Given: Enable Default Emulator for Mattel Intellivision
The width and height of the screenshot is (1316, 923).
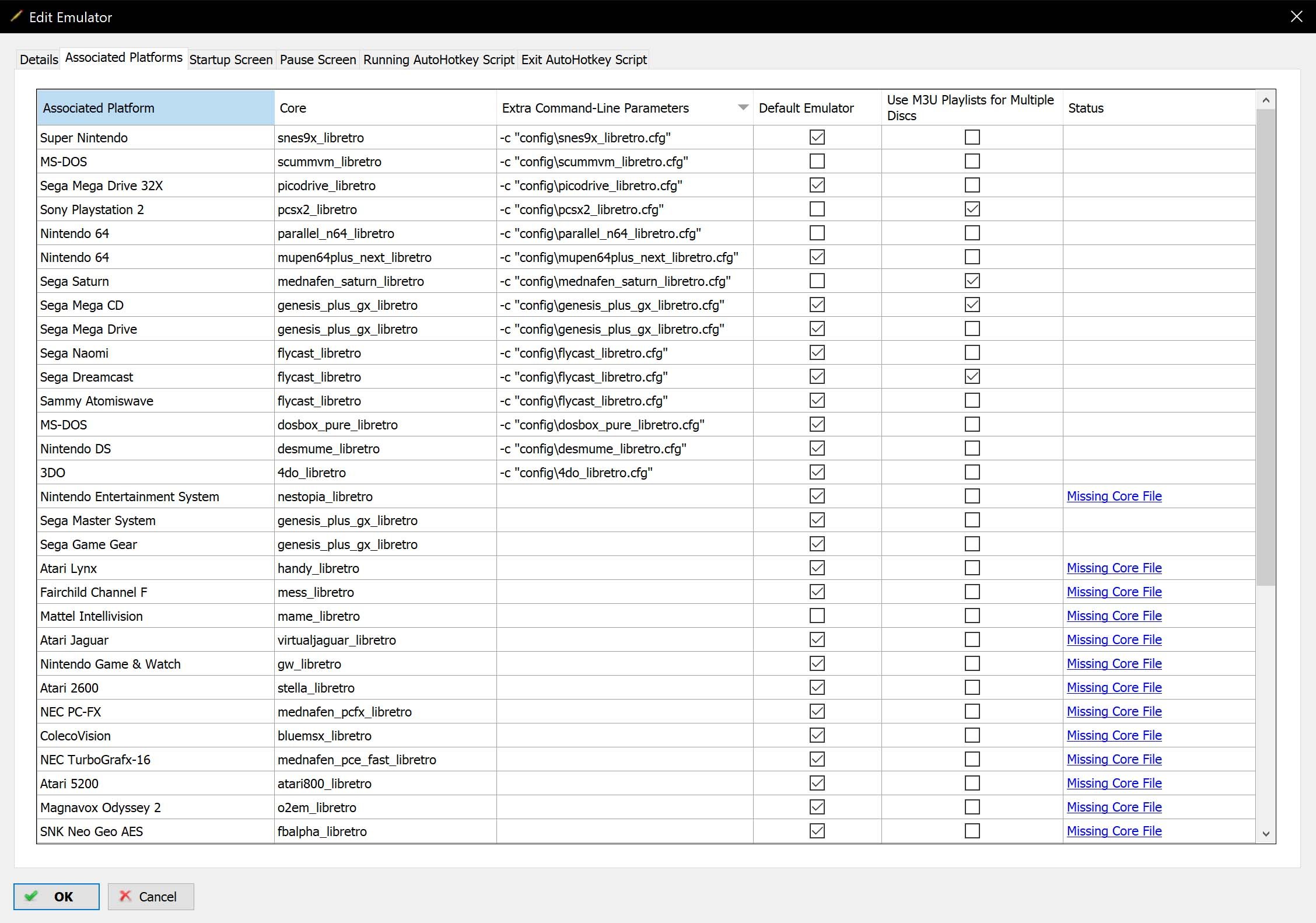Looking at the screenshot, I should [817, 616].
